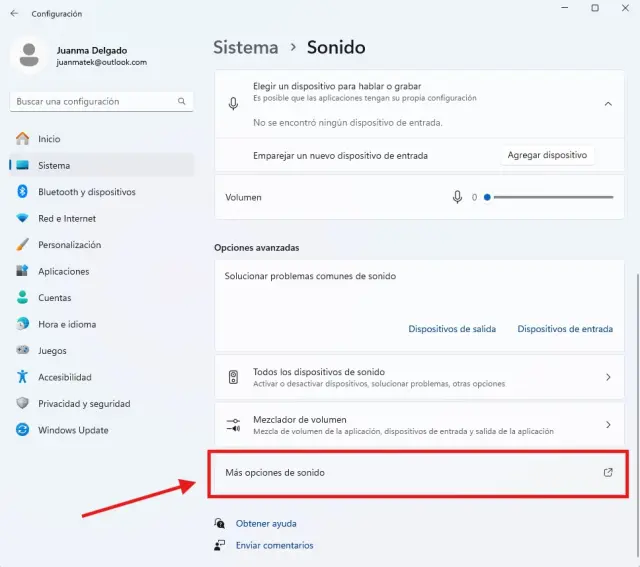Click the back arrow in Configuración
The width and height of the screenshot is (640, 567).
(14, 14)
